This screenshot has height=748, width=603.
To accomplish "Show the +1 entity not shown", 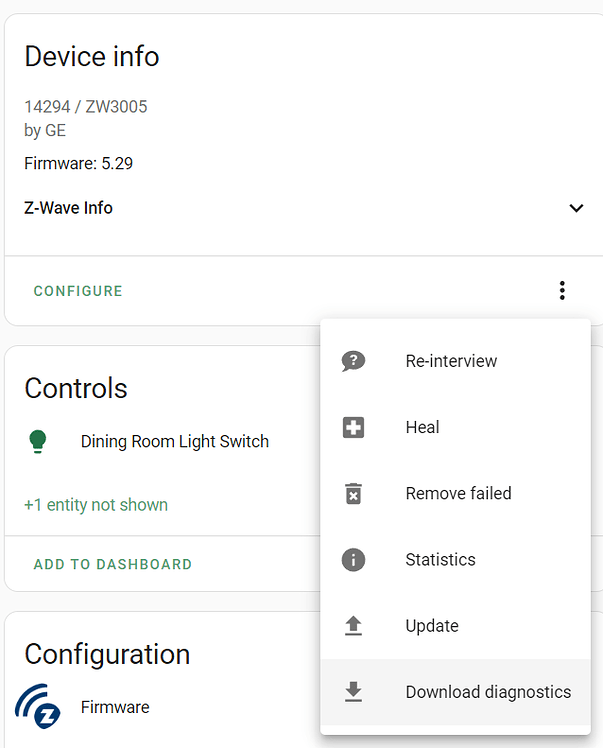I will pos(96,505).
